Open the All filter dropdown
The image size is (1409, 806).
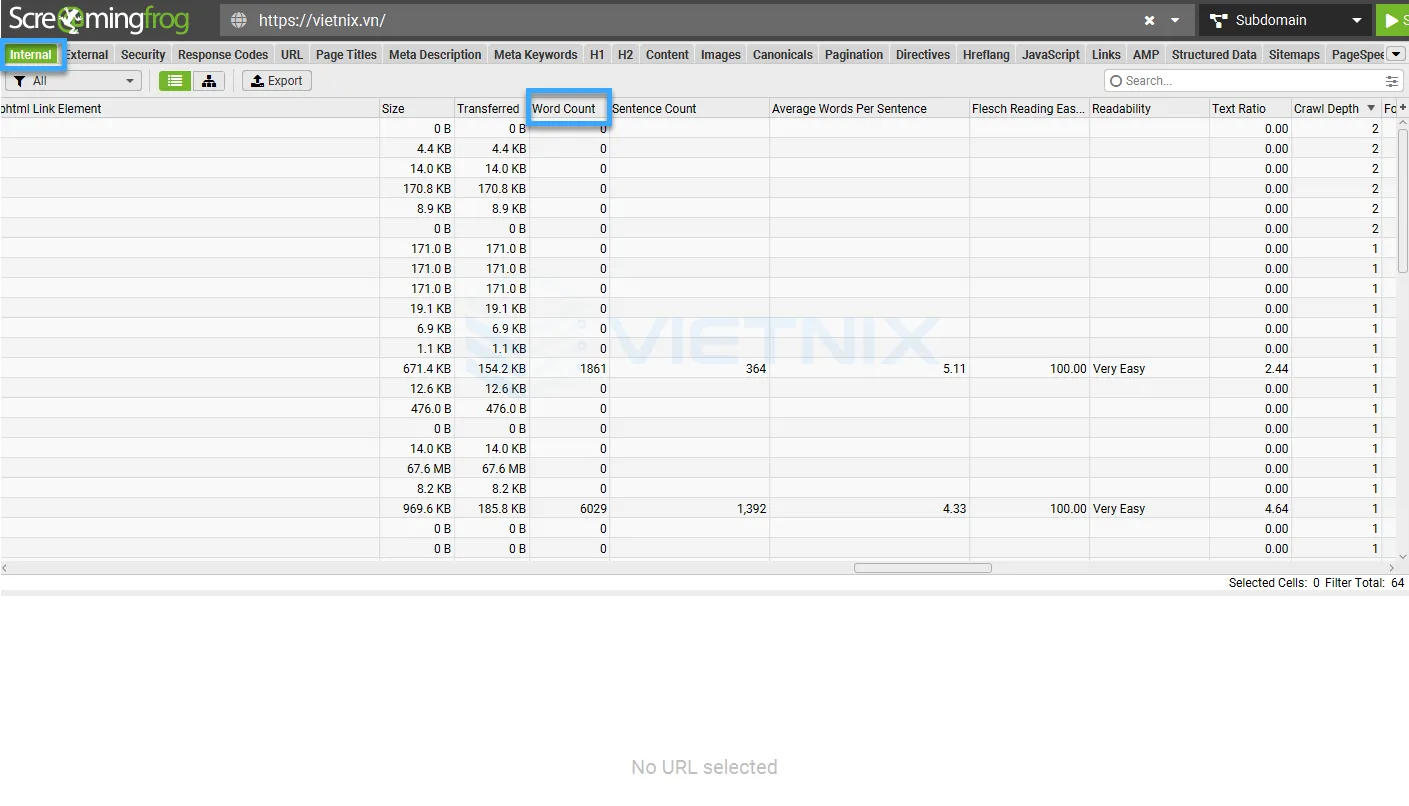[x=73, y=81]
